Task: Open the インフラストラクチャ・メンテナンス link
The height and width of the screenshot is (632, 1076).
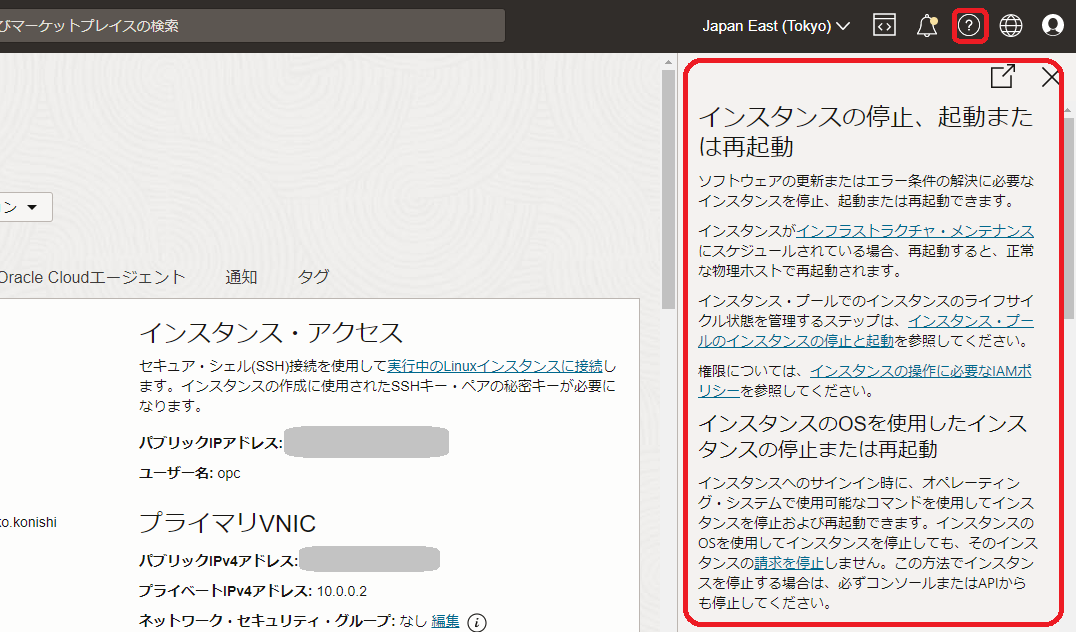Action: coord(915,231)
